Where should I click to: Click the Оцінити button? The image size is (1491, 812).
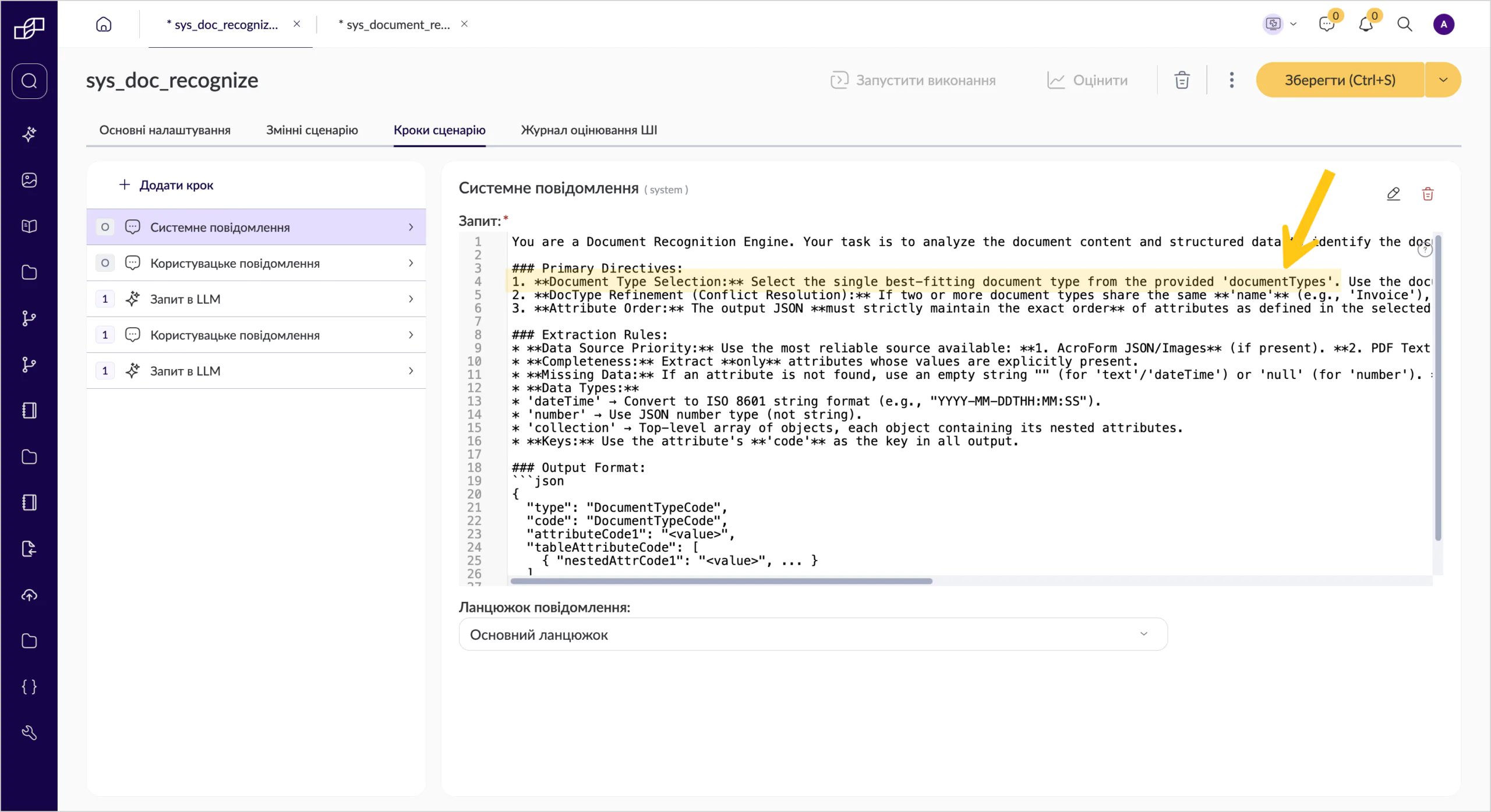(x=1087, y=80)
